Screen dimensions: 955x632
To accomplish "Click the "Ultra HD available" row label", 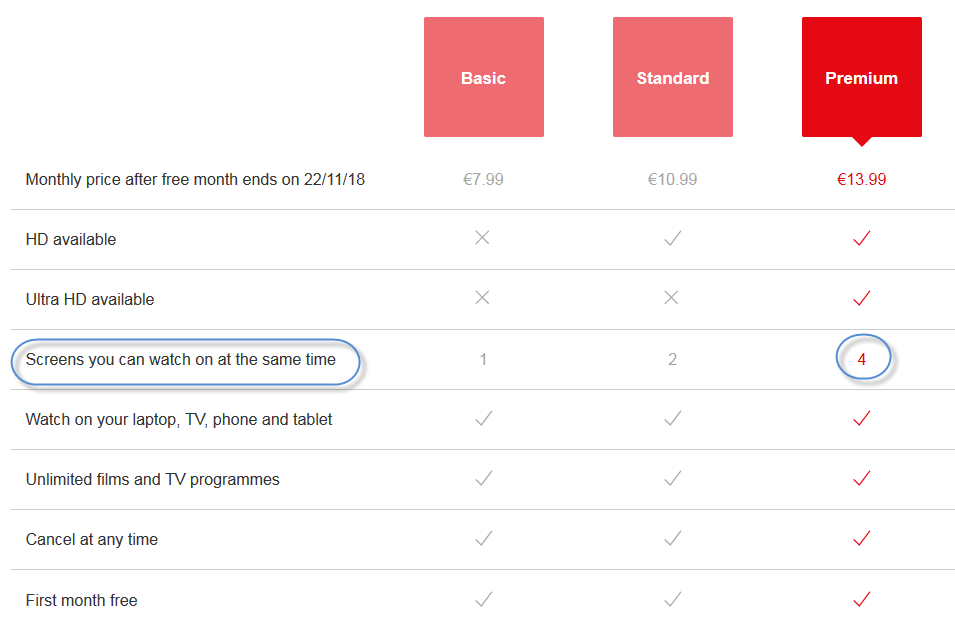I will [x=90, y=299].
